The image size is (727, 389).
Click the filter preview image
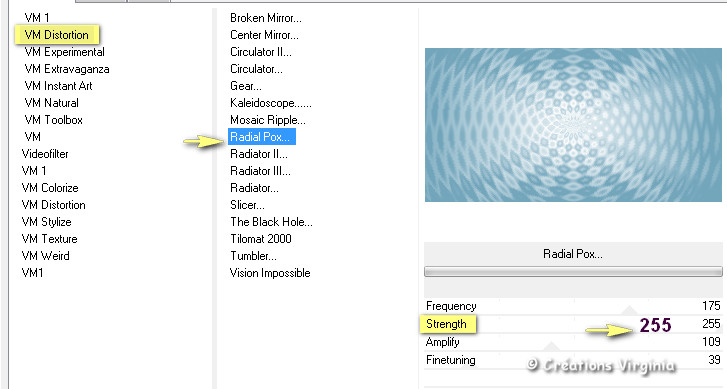[573, 125]
